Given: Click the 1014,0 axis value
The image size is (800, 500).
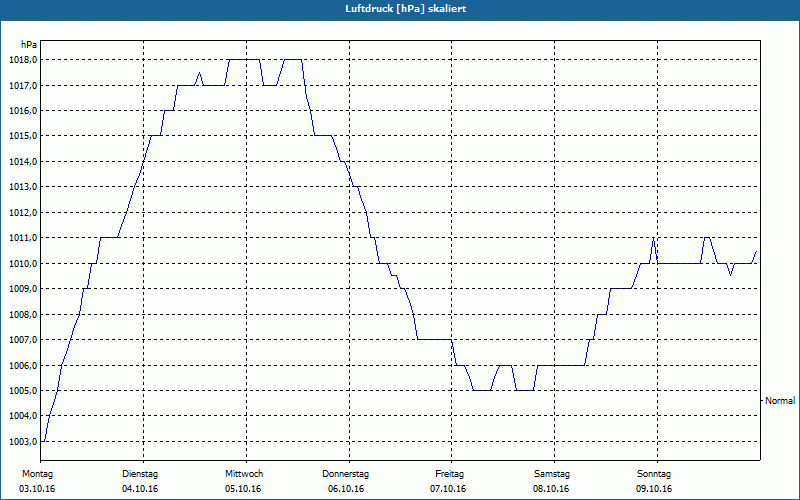Looking at the screenshot, I should (23, 161).
